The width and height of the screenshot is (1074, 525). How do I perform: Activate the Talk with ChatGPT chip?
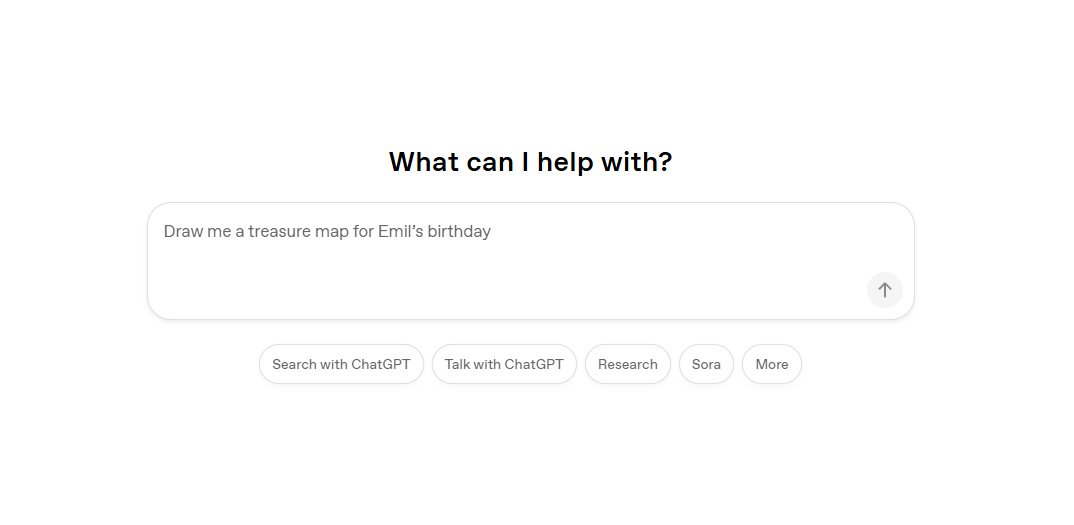click(x=504, y=364)
